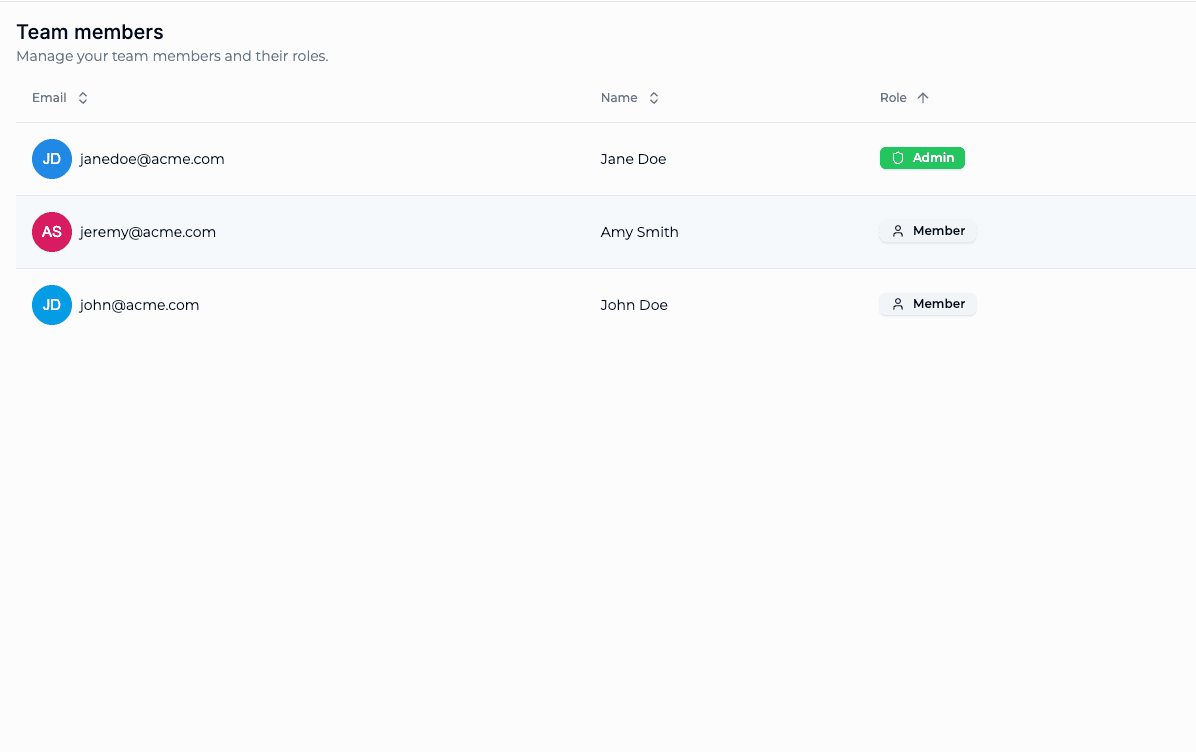Click the green Admin label text
Image resolution: width=1196 pixels, height=752 pixels.
click(x=933, y=158)
